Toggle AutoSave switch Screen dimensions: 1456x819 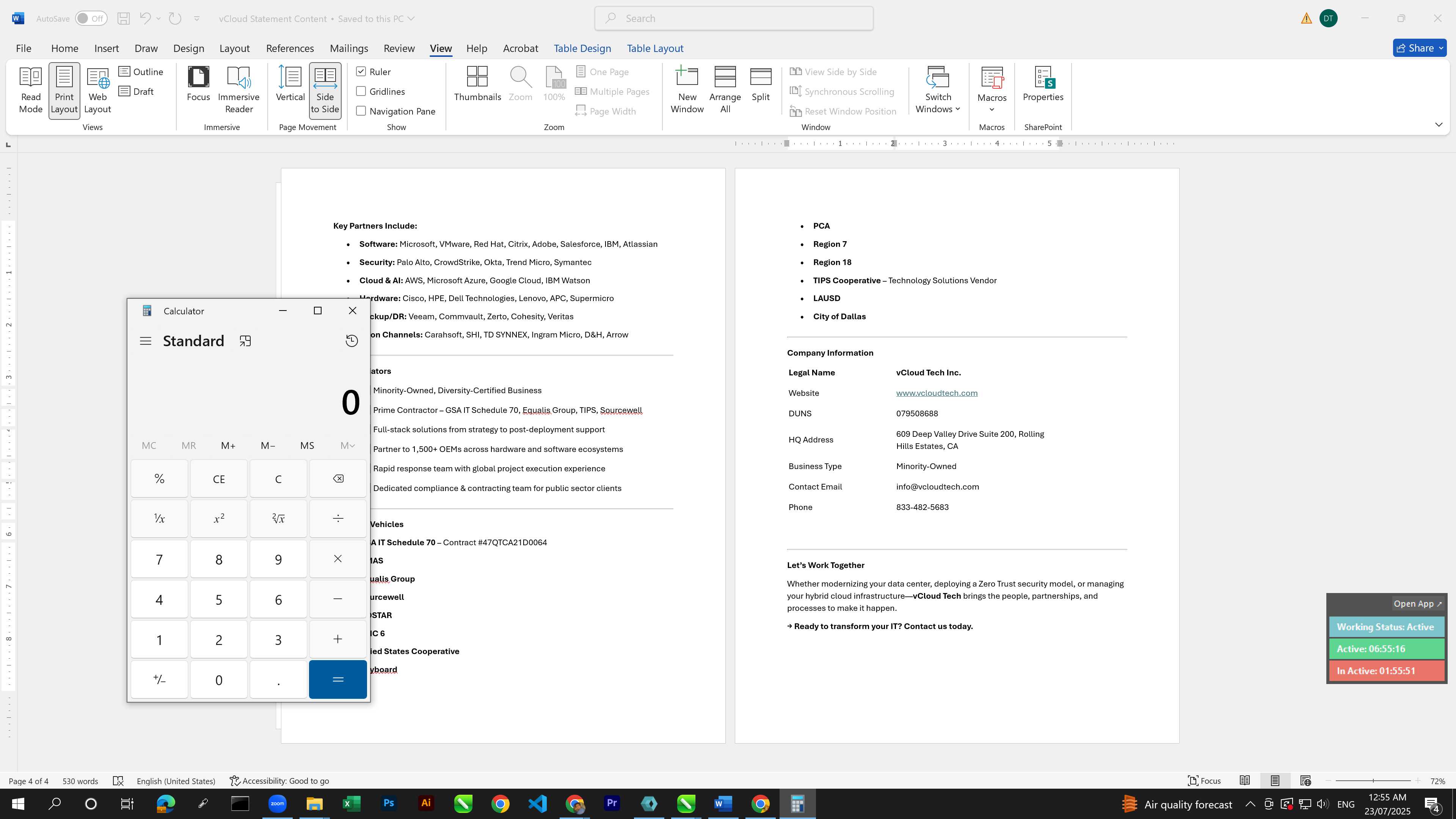(x=91, y=19)
